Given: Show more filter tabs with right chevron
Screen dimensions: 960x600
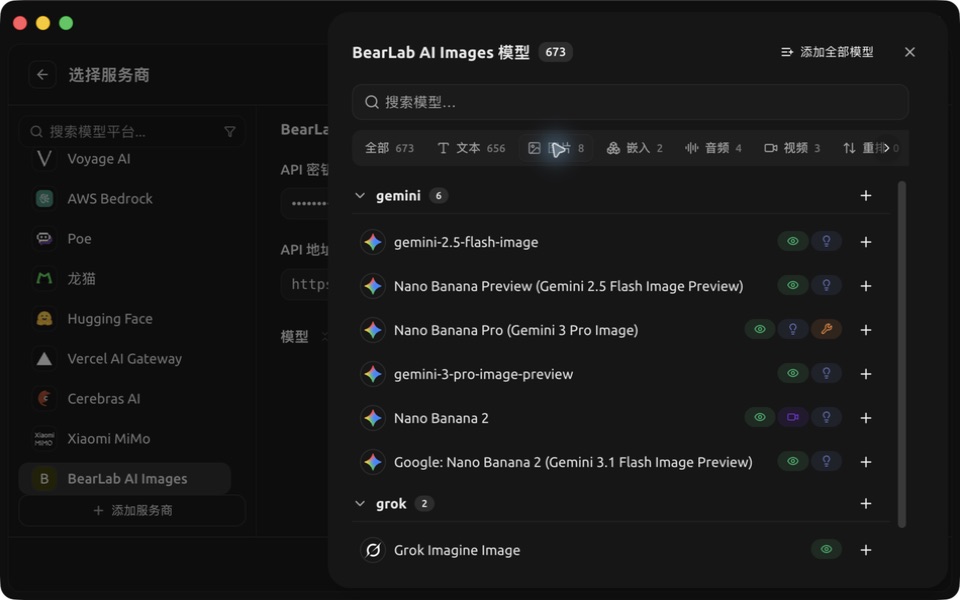Looking at the screenshot, I should [886, 148].
